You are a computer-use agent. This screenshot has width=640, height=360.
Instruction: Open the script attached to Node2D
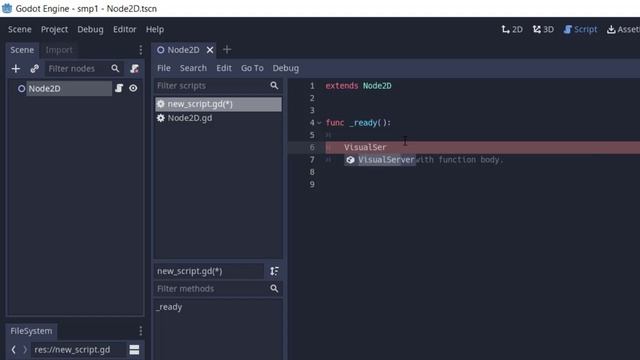click(x=119, y=88)
